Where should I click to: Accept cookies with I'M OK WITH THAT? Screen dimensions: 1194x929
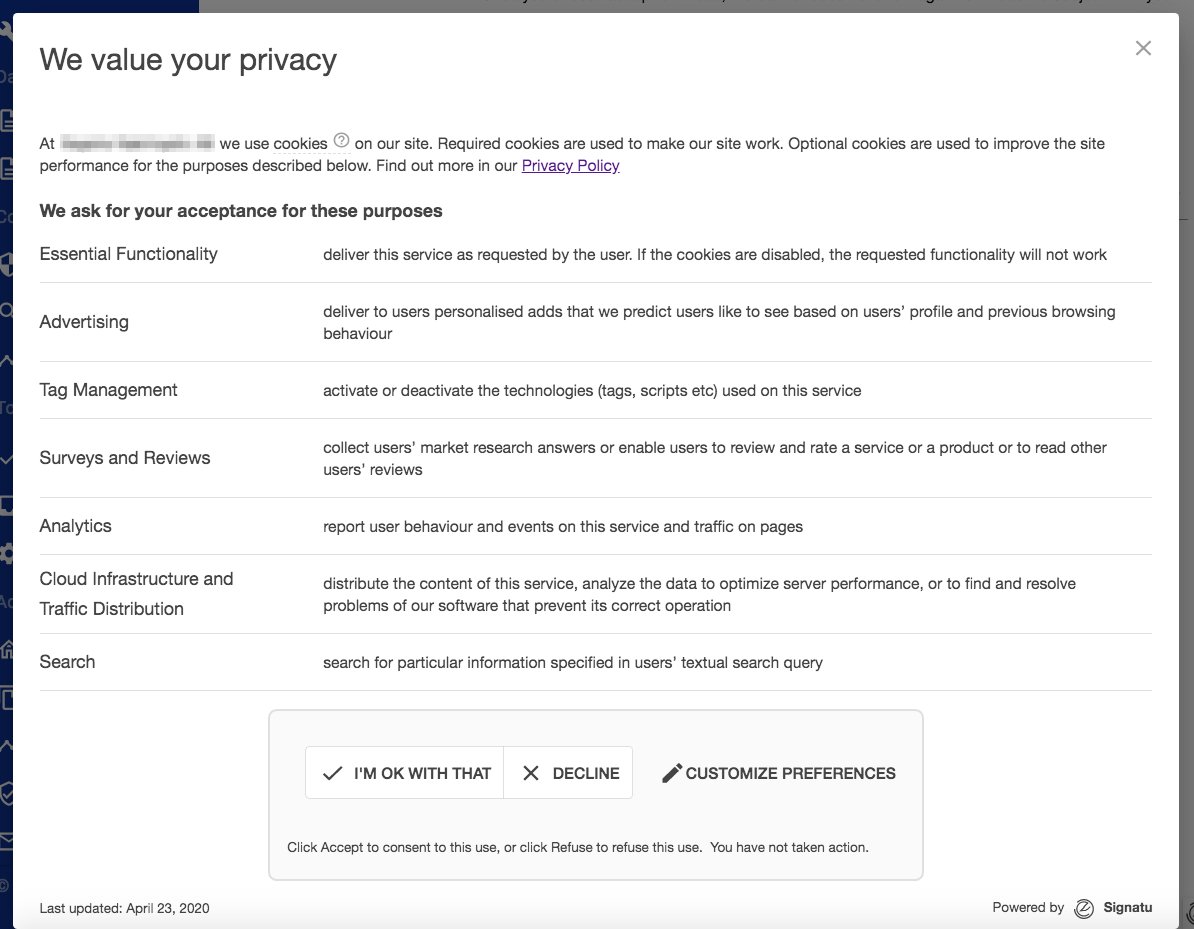[405, 773]
